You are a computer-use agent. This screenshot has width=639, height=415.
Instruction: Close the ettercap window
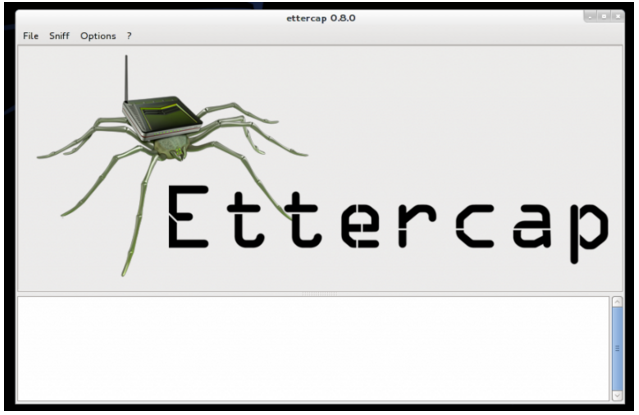[615, 17]
